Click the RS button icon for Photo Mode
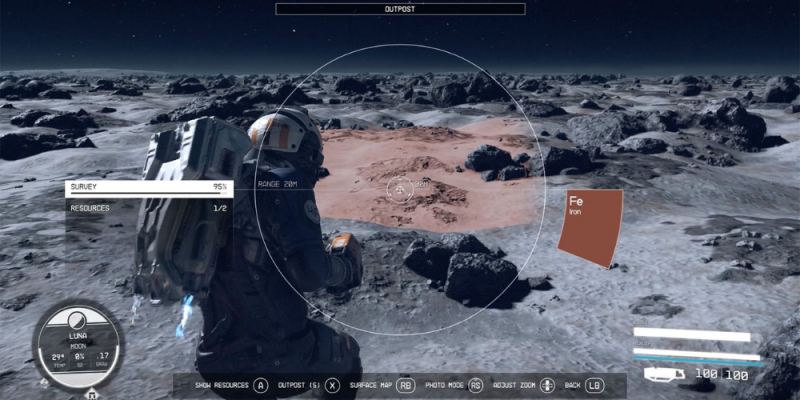800x400 pixels. coord(476,385)
